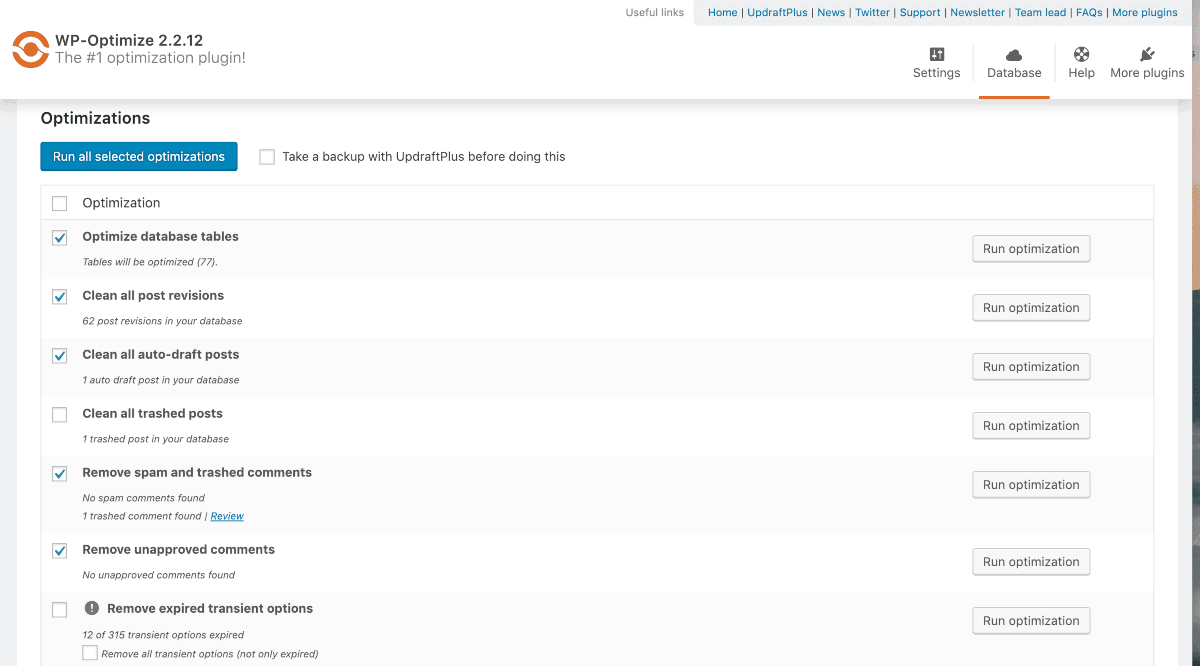Open the News link in Useful links

click(x=831, y=12)
